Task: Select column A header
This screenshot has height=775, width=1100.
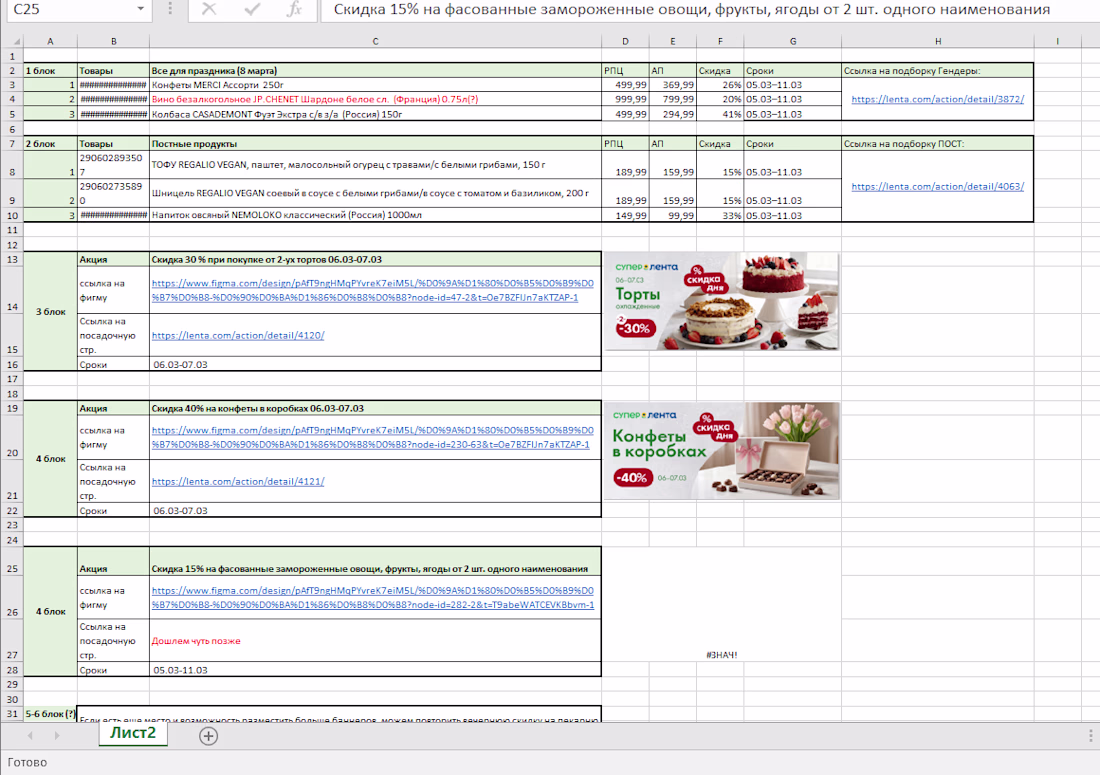Action: point(51,41)
